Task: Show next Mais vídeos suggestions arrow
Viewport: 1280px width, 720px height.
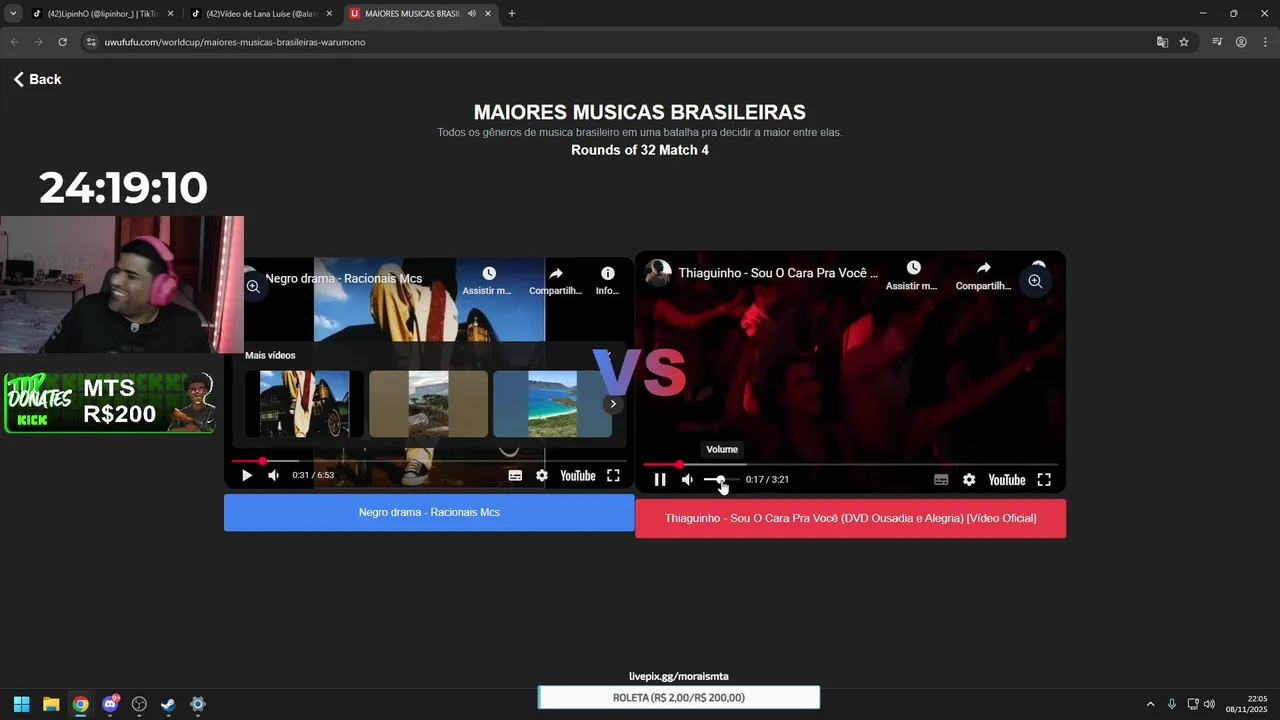Action: coord(613,404)
